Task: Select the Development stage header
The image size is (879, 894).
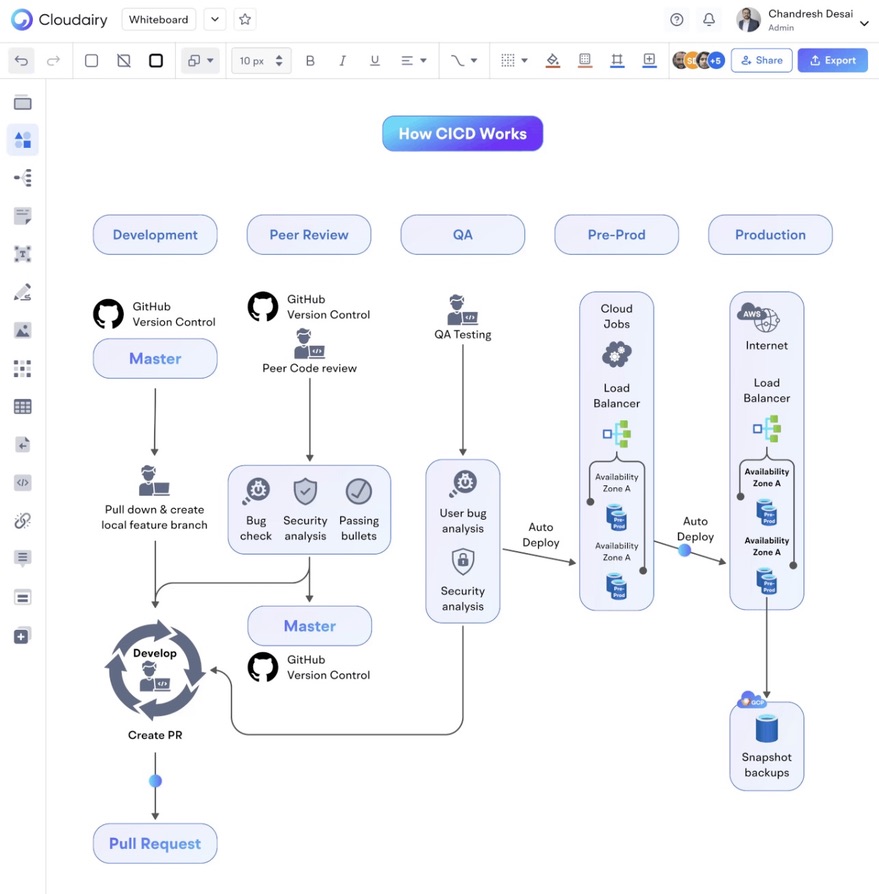Action: click(155, 234)
